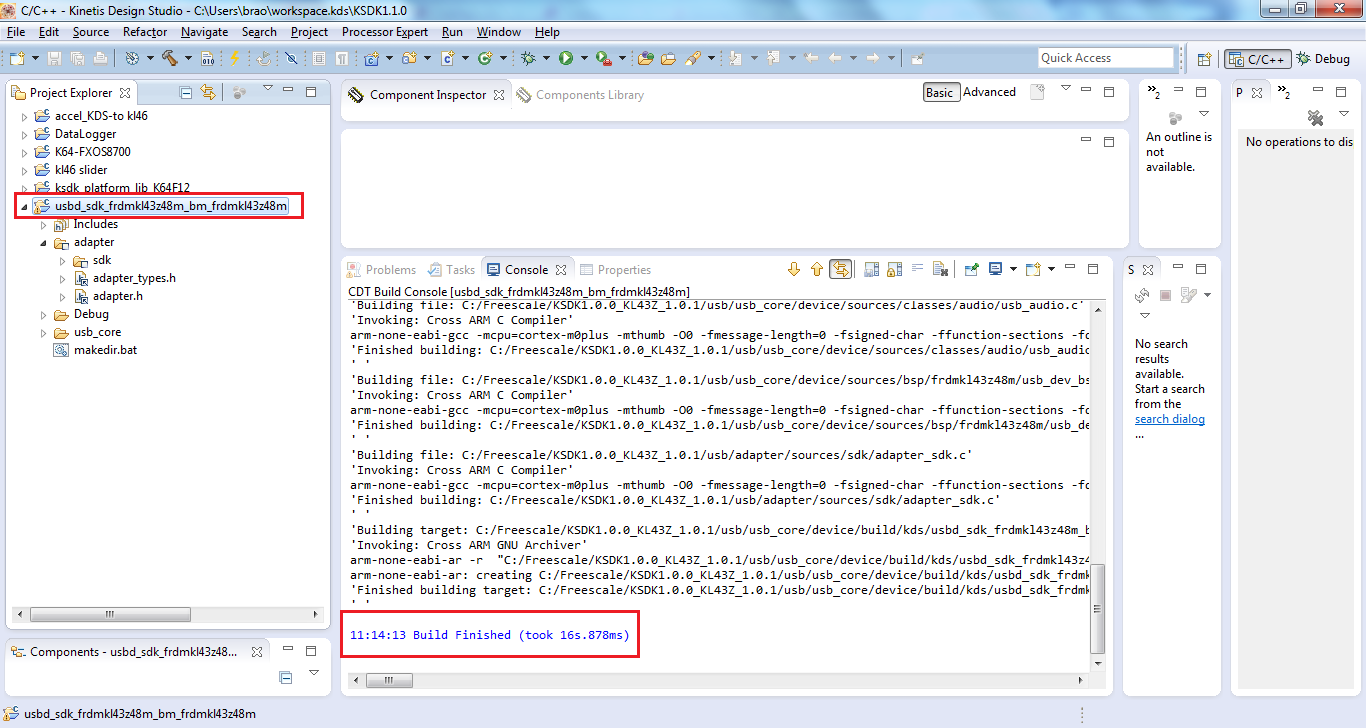
Task: Expand the DataLogger project node
Action: 25,134
